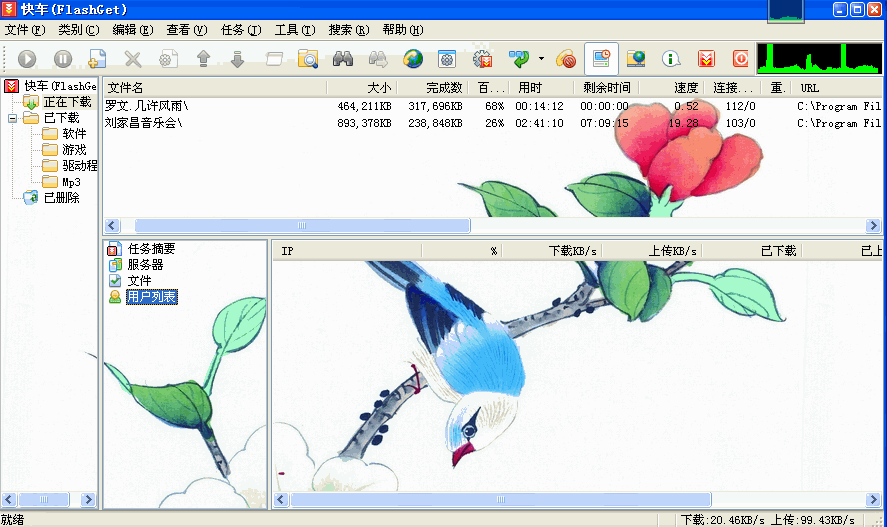Open the 服务器 details item
The height and width of the screenshot is (527, 887).
pyautogui.click(x=145, y=265)
